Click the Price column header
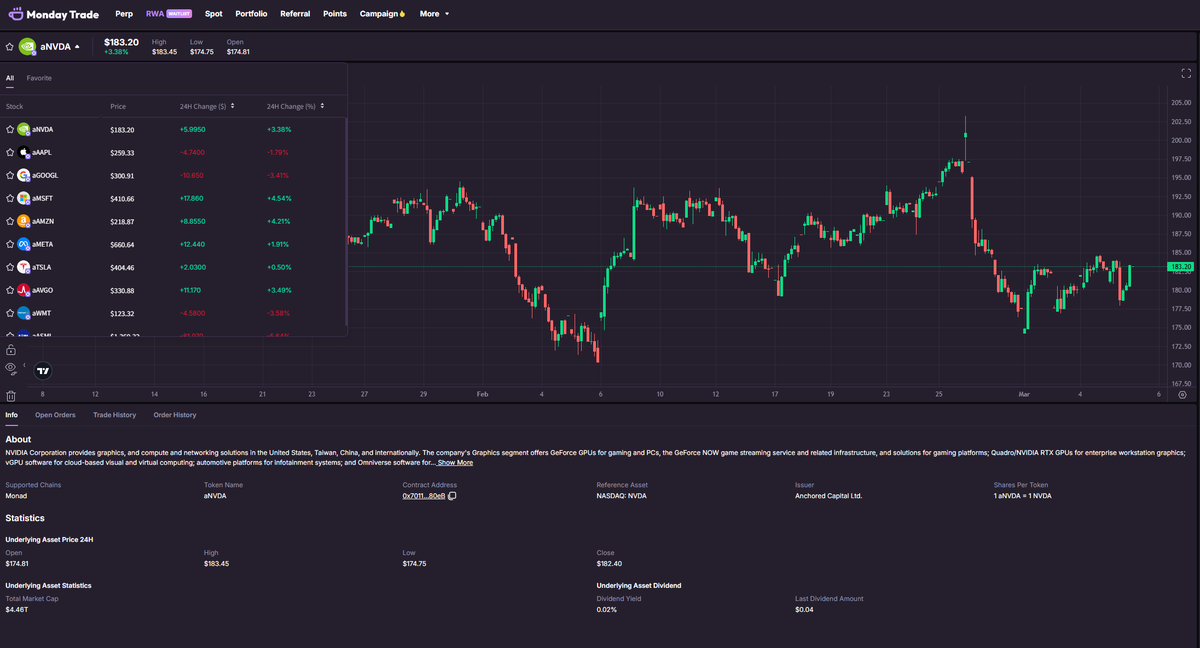The image size is (1200, 648). [x=118, y=106]
